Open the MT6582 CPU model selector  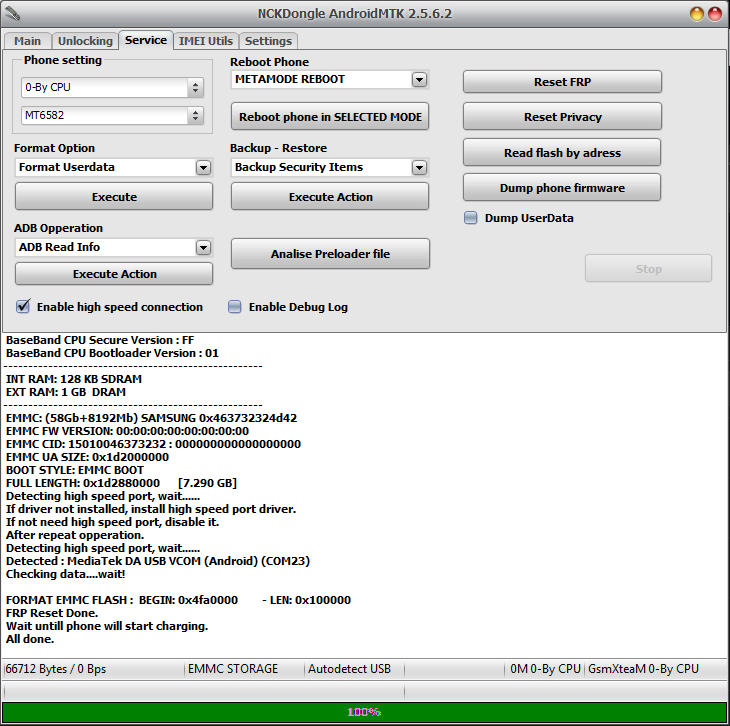(x=112, y=115)
